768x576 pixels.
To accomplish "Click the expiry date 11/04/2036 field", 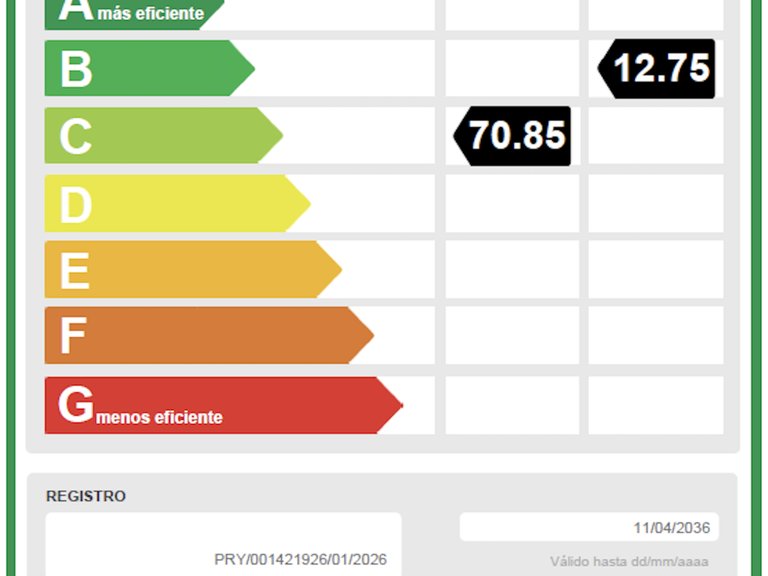I will [x=589, y=528].
